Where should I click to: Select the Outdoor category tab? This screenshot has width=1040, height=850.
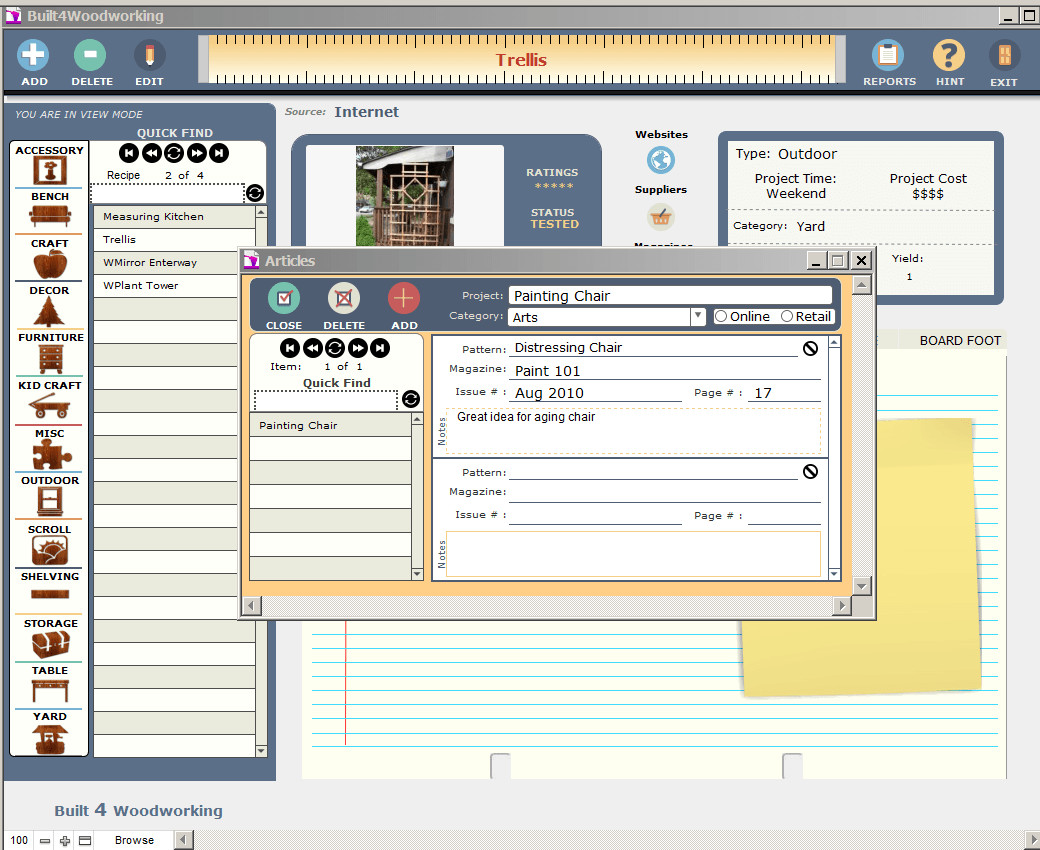(50, 497)
